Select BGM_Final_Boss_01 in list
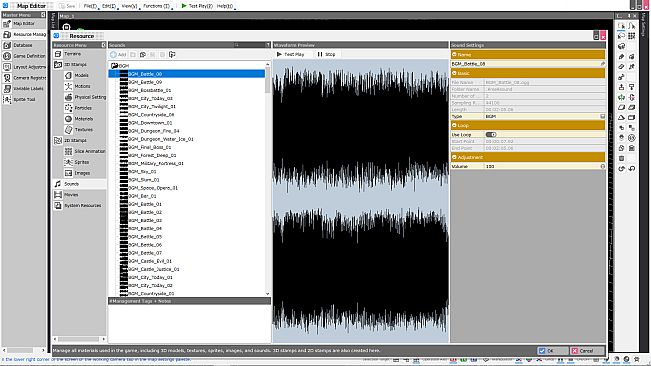This screenshot has width=651, height=366. [149, 147]
